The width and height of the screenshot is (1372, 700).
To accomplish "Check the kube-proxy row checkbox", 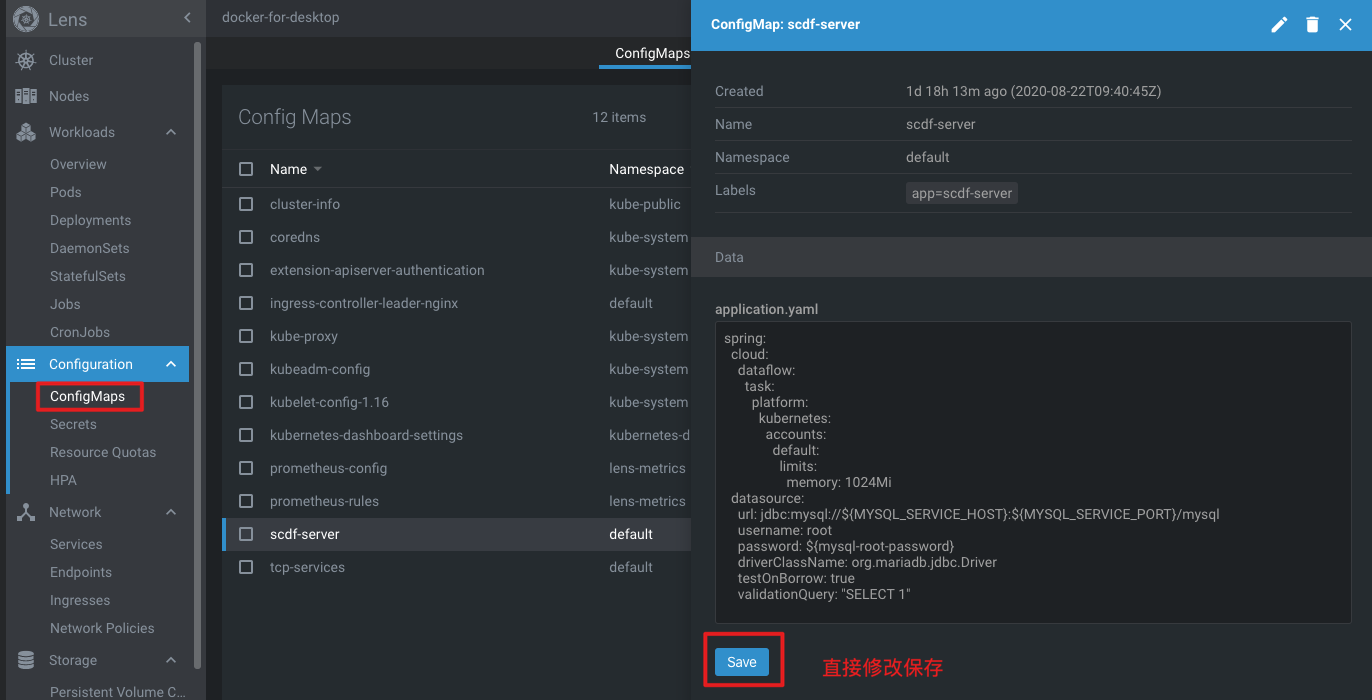I will [246, 336].
